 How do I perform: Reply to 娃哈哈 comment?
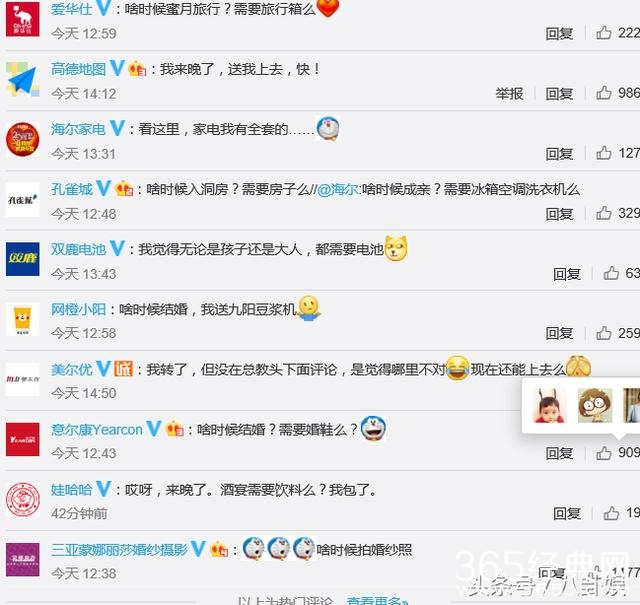coord(567,513)
